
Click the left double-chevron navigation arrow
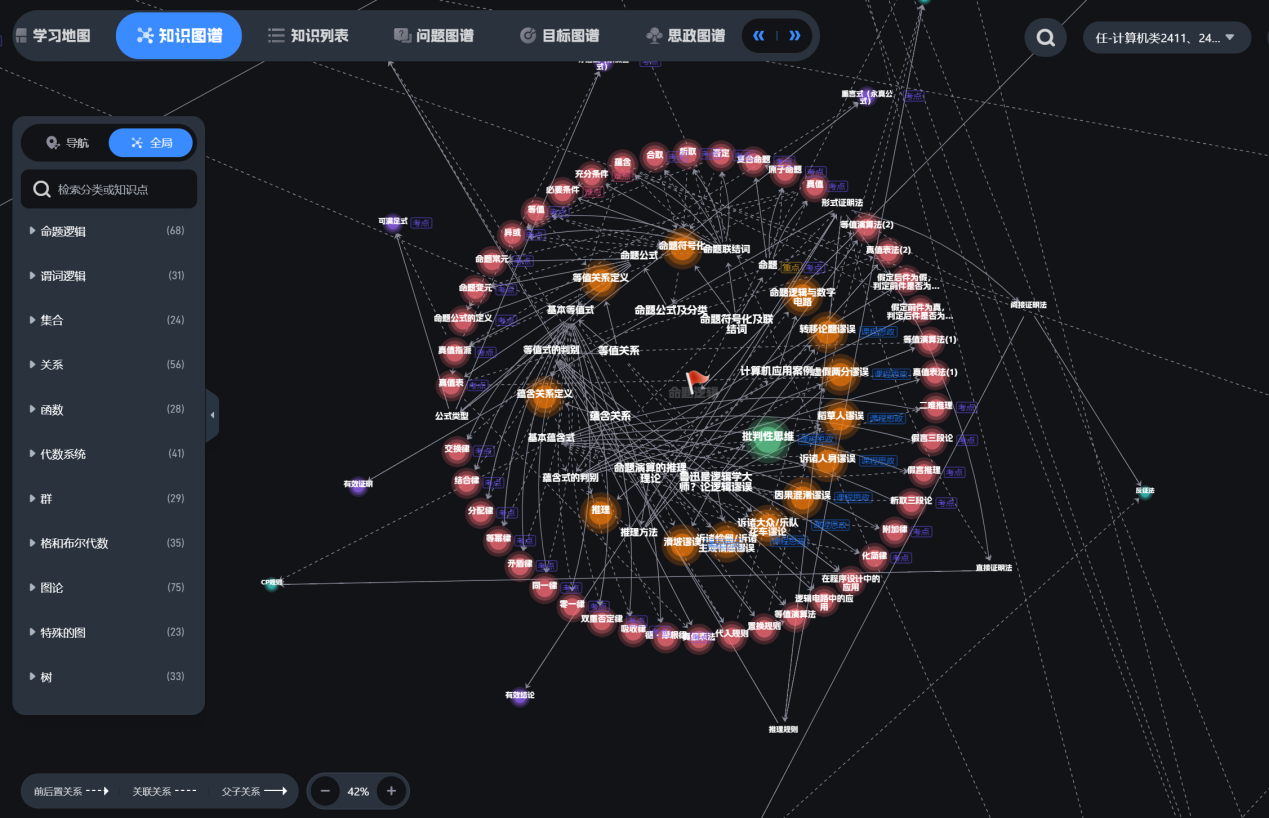point(759,36)
